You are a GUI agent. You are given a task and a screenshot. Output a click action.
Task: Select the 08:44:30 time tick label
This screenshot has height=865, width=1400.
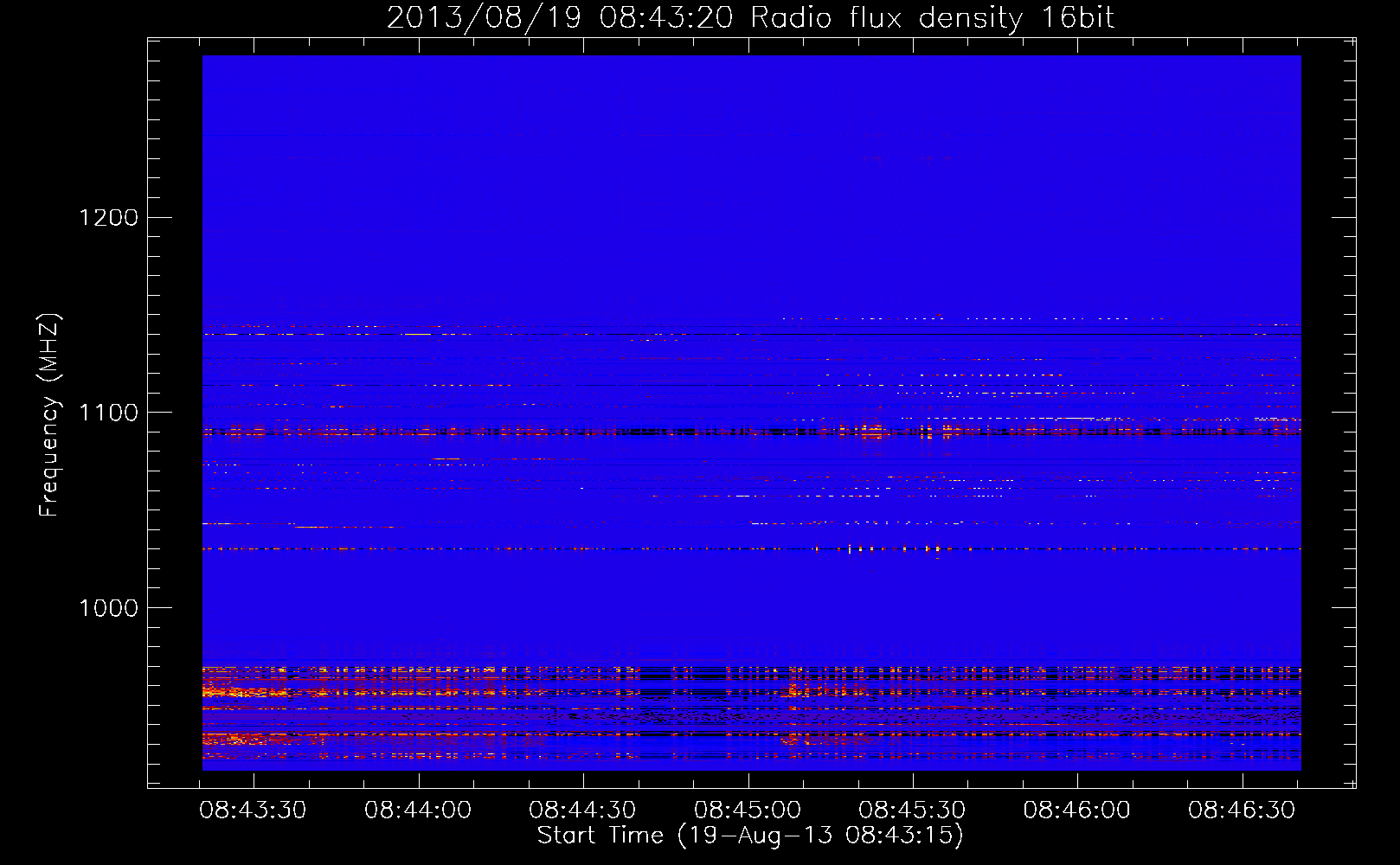click(582, 811)
